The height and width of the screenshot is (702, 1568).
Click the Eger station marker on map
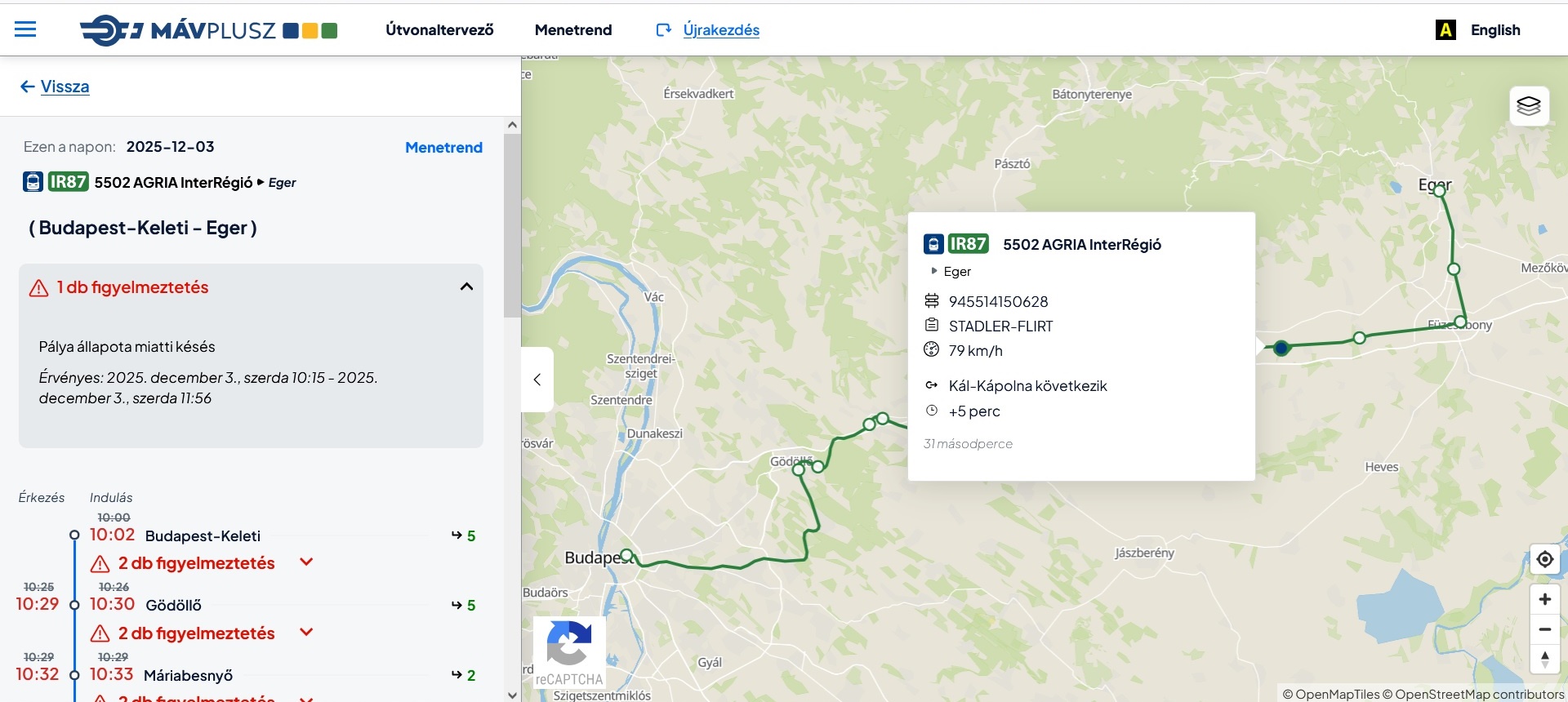coord(1440,191)
